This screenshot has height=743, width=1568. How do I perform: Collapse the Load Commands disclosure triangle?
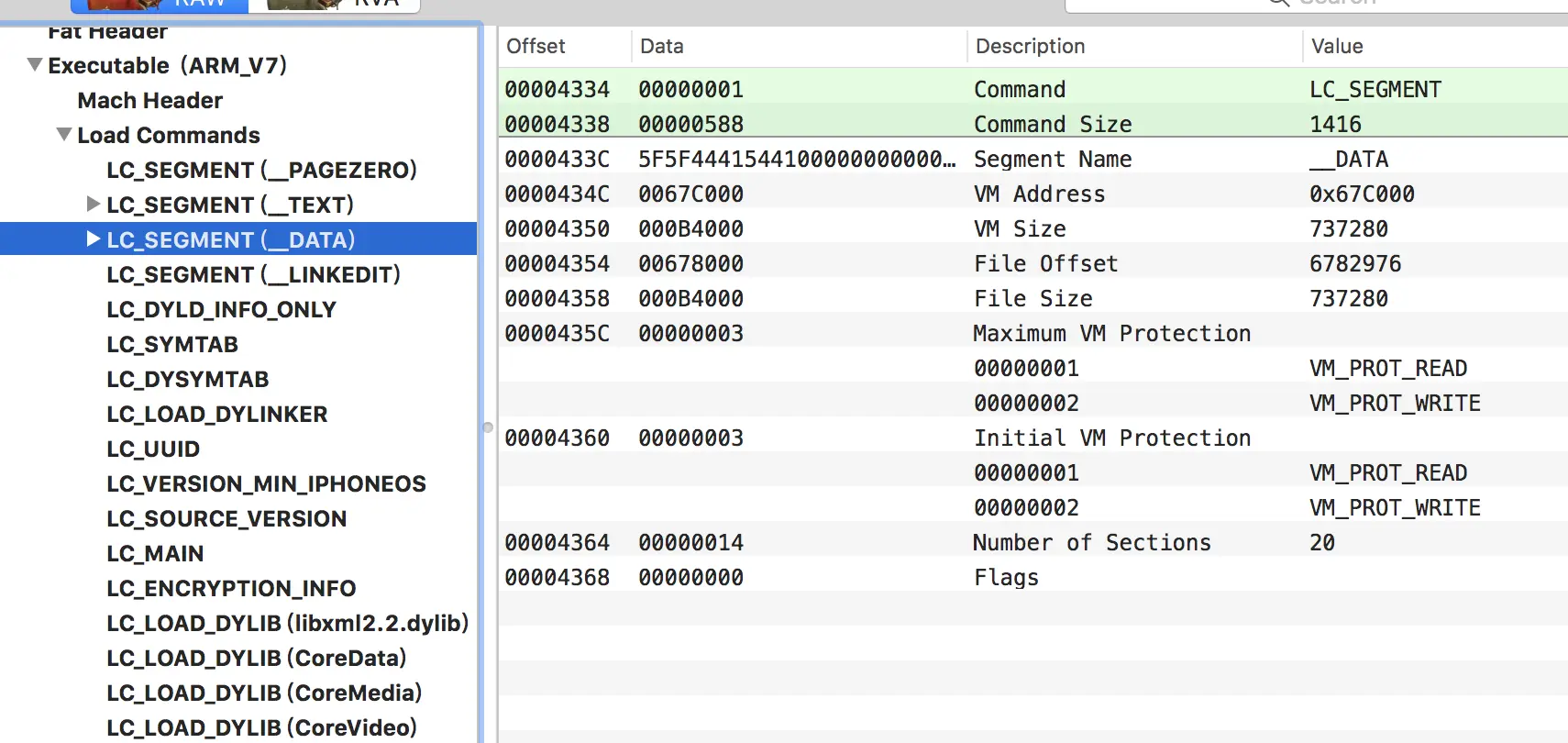pos(64,135)
